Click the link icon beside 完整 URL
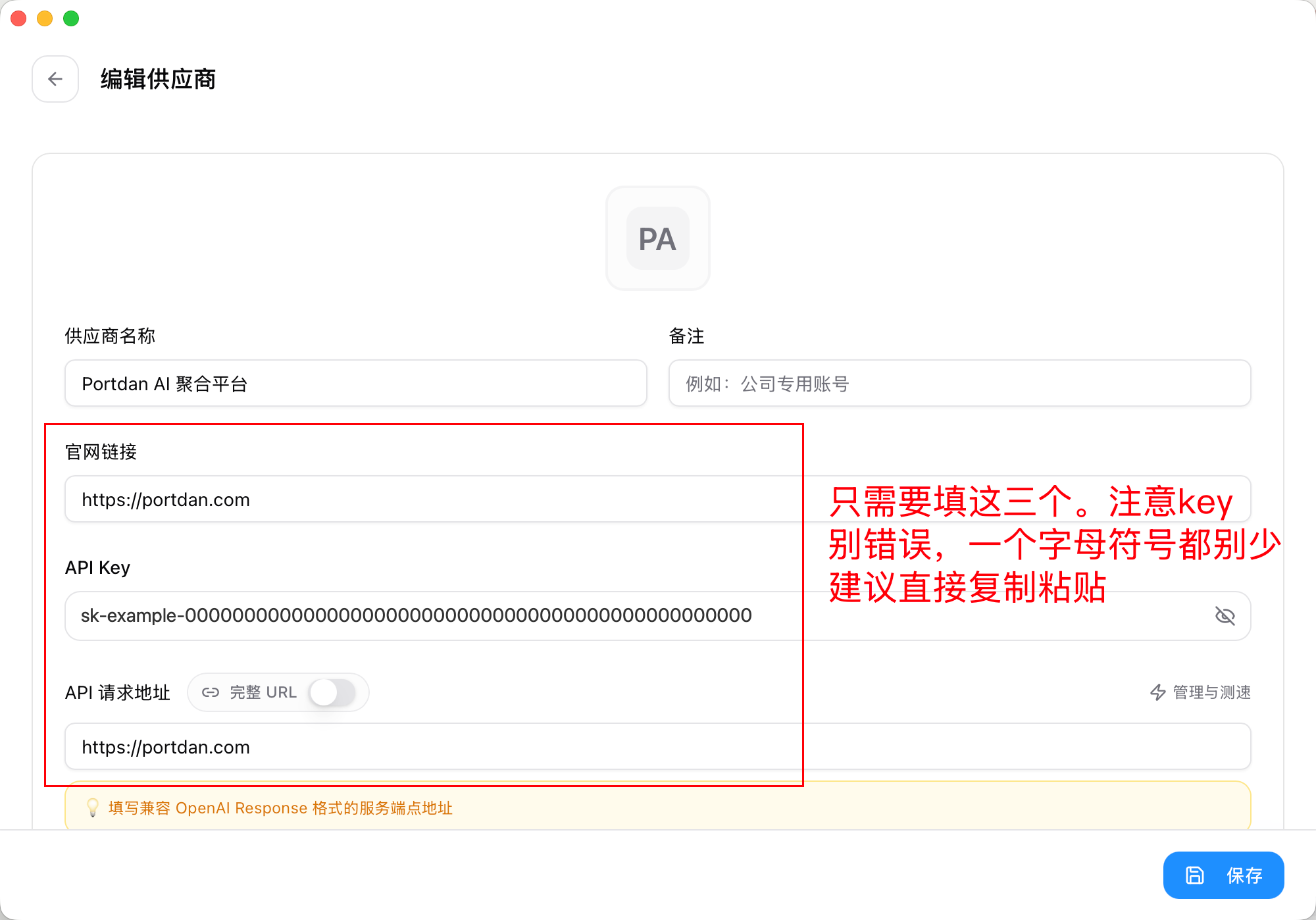 (x=211, y=692)
